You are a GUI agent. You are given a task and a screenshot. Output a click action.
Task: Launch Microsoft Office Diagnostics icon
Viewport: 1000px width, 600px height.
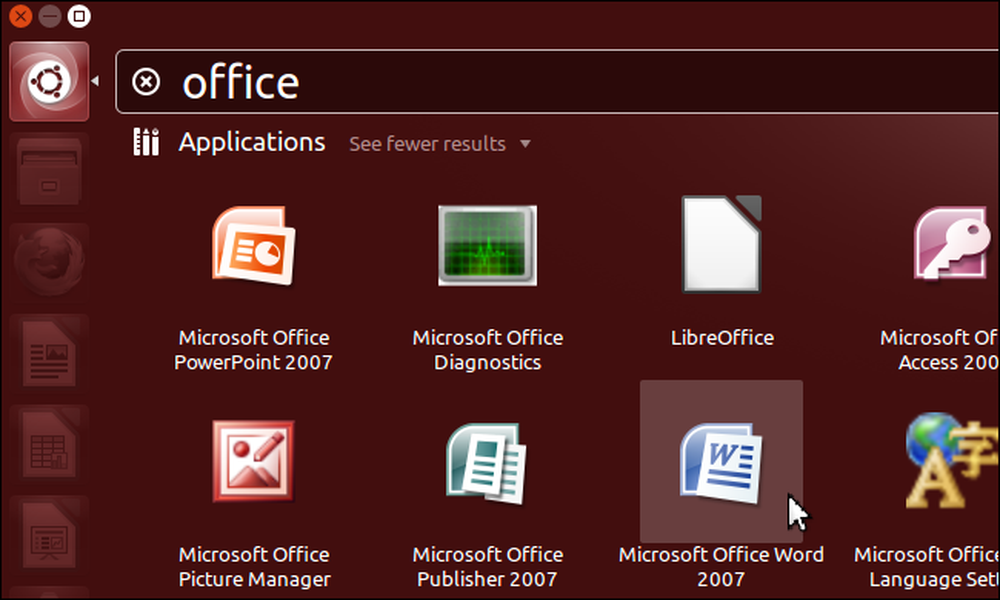(487, 245)
